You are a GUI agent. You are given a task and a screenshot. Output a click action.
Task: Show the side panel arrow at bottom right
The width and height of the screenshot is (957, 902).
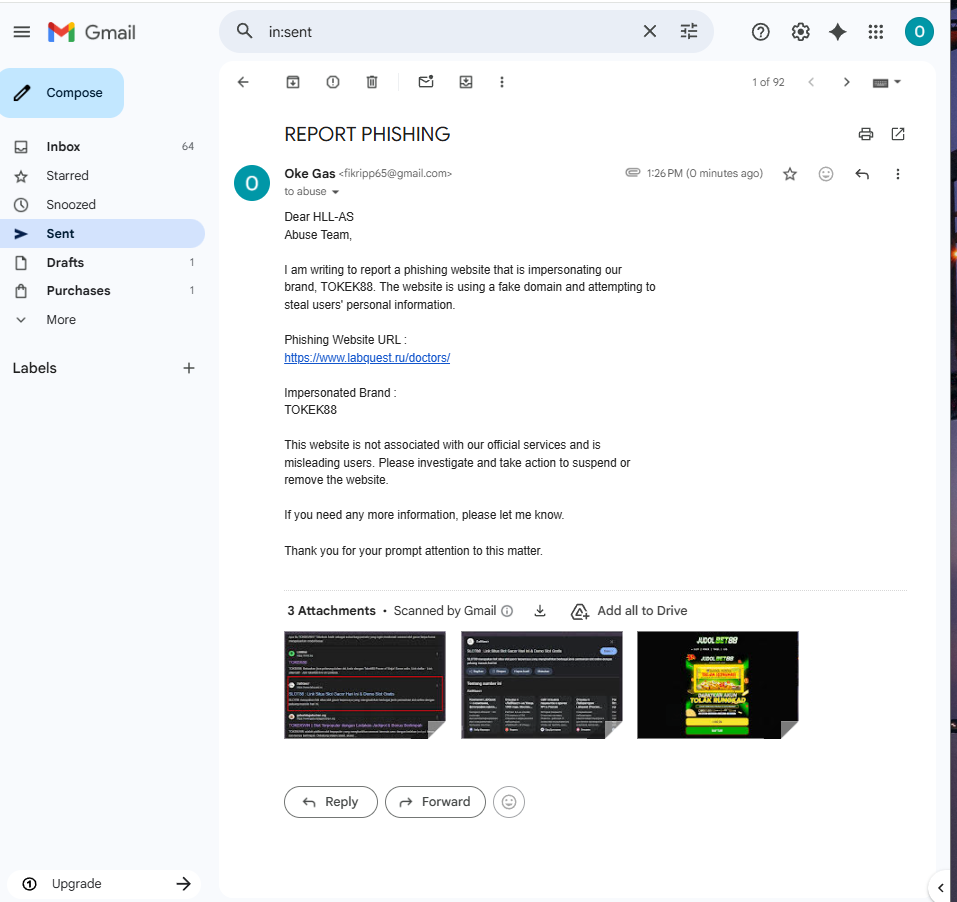coord(941,888)
